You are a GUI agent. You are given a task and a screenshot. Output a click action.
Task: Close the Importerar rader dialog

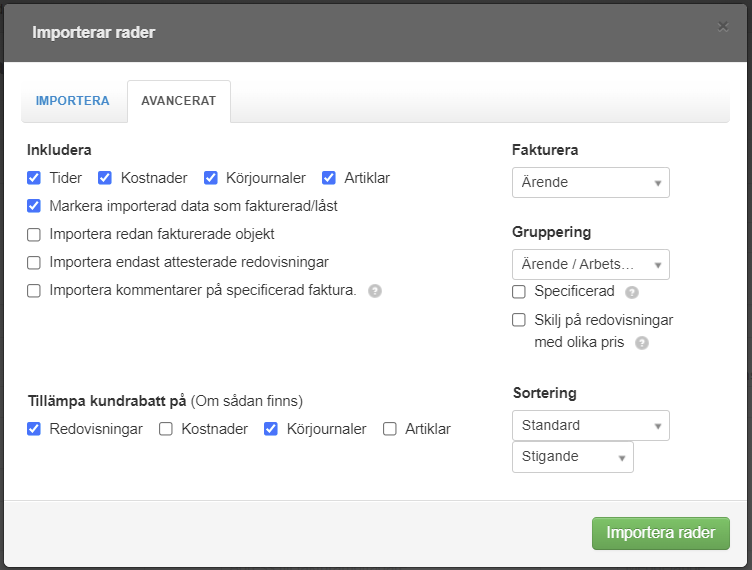coord(723,27)
